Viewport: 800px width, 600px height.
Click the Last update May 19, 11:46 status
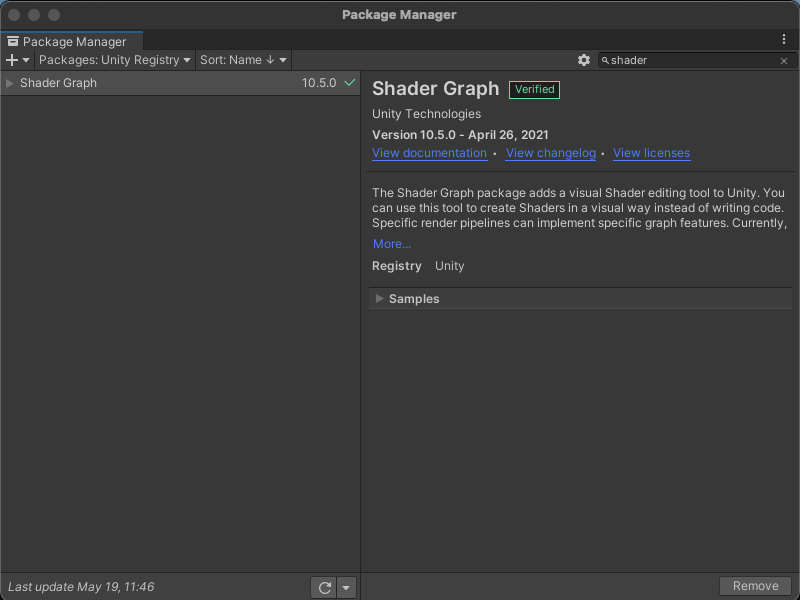[81, 587]
